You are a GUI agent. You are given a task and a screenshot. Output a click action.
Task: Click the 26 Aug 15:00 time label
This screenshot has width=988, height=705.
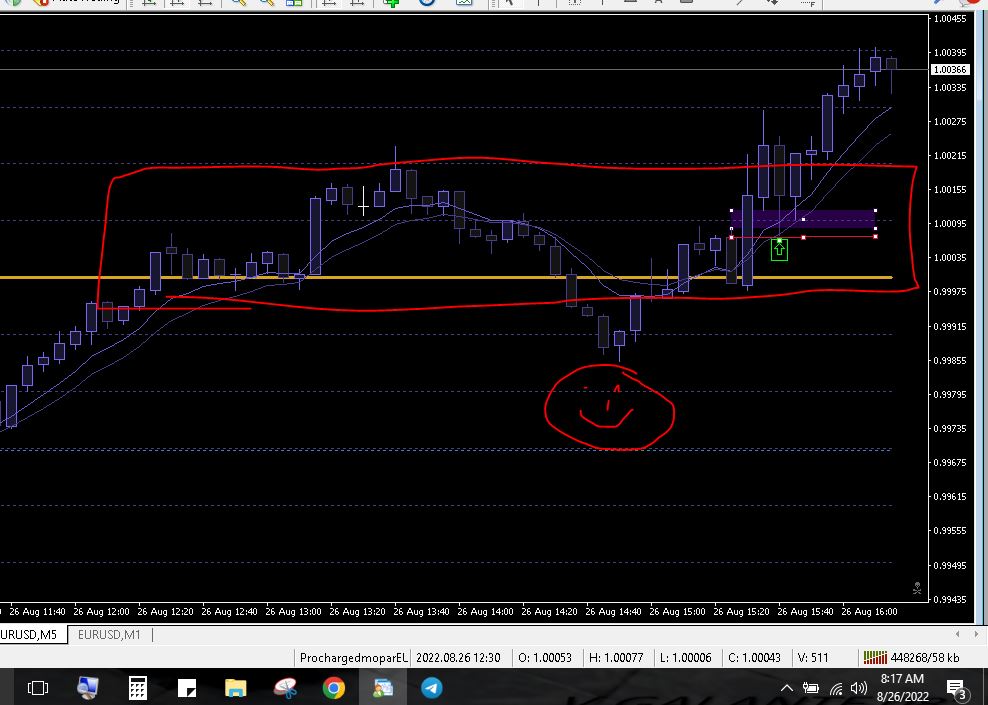pyautogui.click(x=677, y=611)
